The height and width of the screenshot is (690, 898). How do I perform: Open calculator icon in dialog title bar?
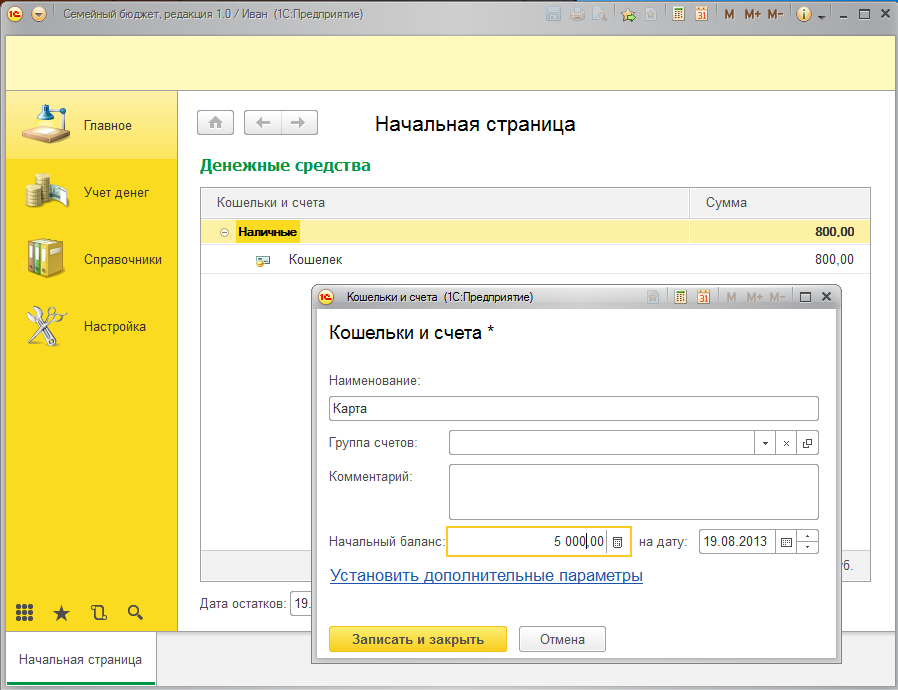point(680,297)
